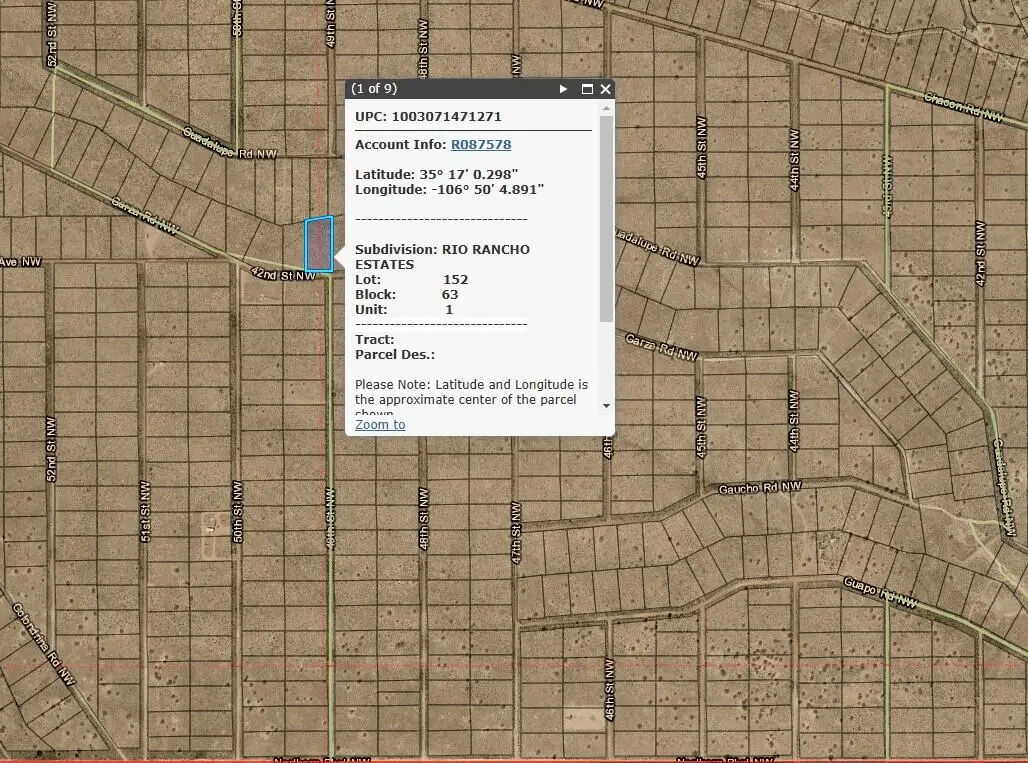Viewport: 1028px width, 763px height.
Task: Close the parcel information popup
Action: point(605,88)
